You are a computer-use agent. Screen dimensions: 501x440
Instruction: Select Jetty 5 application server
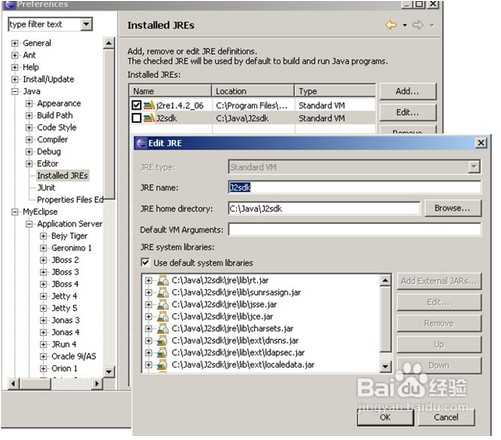coord(64,308)
